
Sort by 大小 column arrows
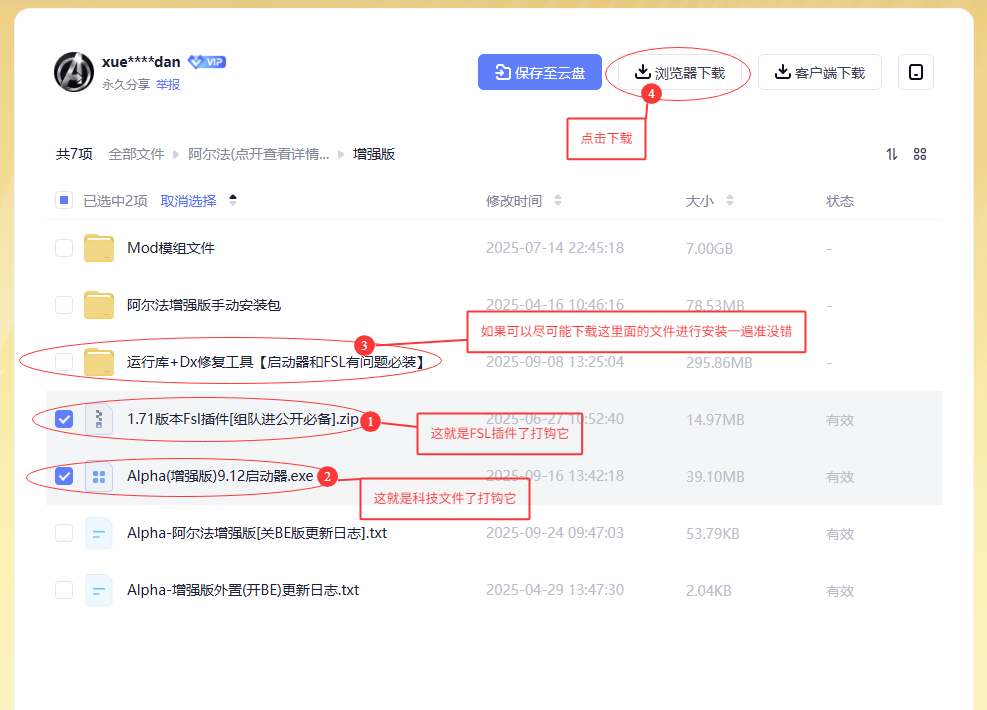[730, 201]
